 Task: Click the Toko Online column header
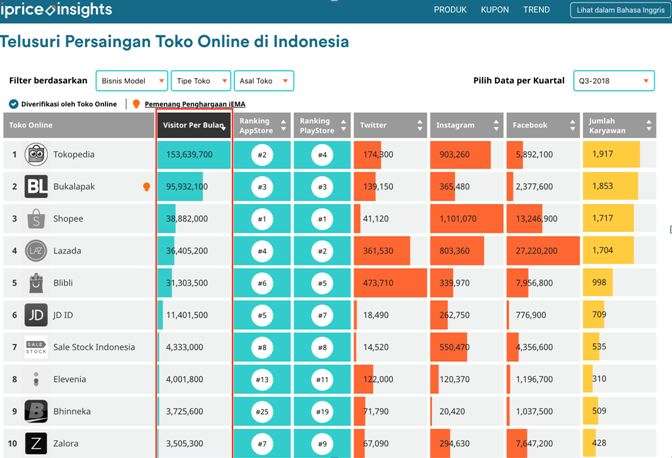click(x=79, y=125)
